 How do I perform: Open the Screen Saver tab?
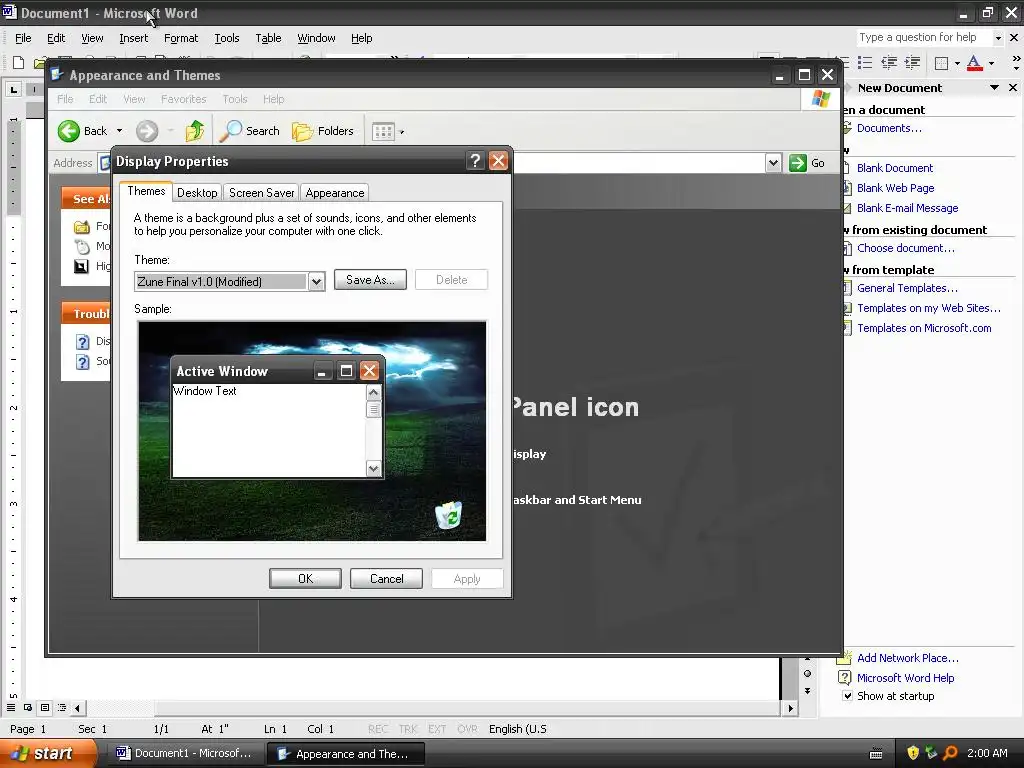[x=261, y=193]
